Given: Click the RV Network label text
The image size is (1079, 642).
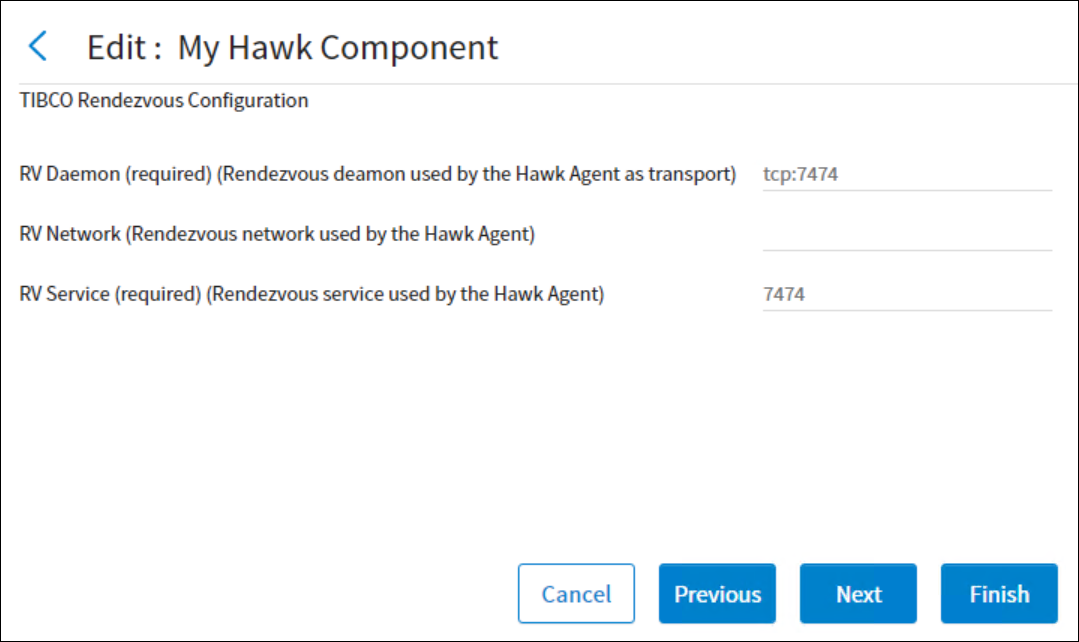Looking at the screenshot, I should [70, 235].
